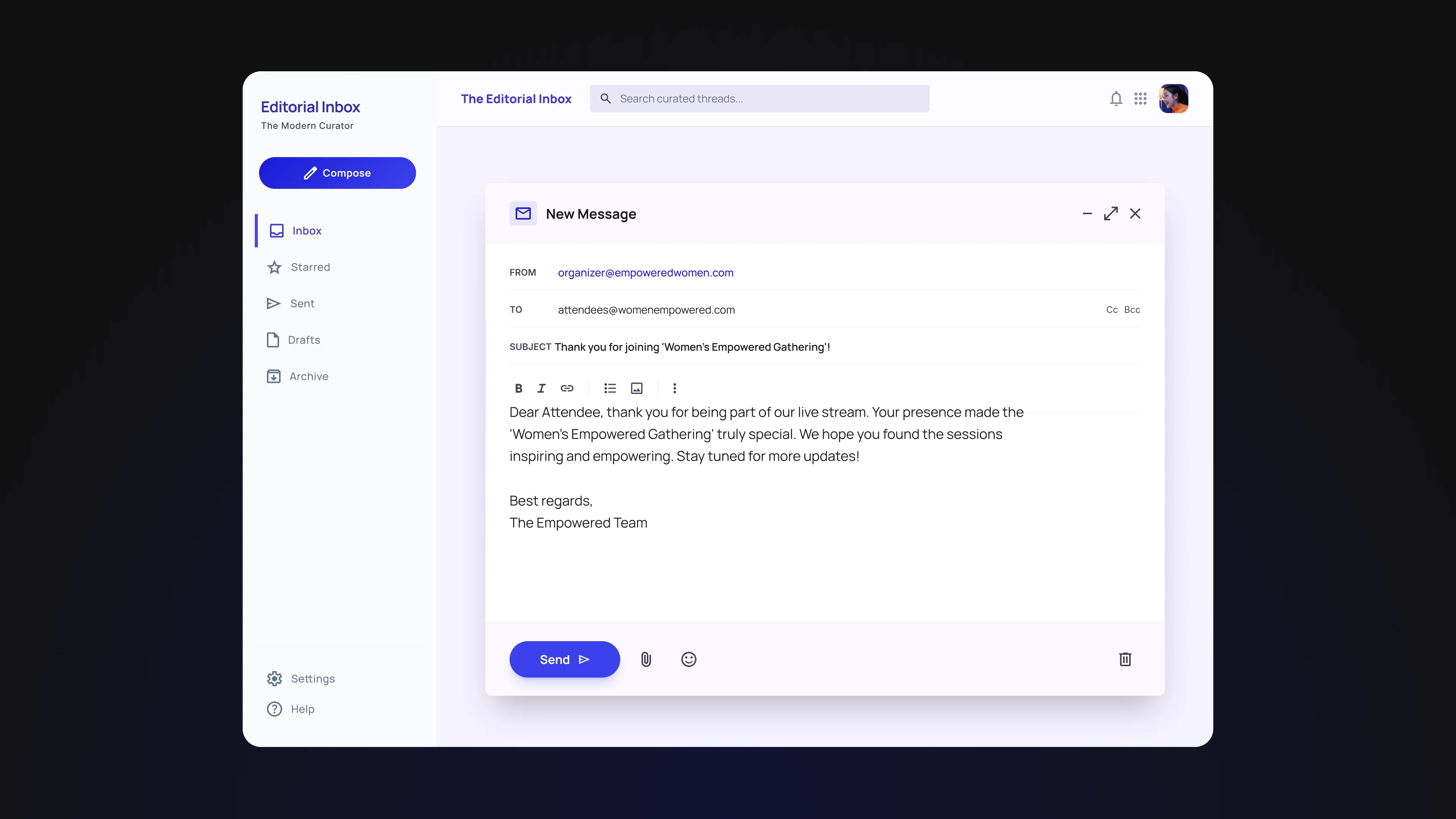Open the user profile avatar
Image resolution: width=1456 pixels, height=819 pixels.
[x=1174, y=99]
